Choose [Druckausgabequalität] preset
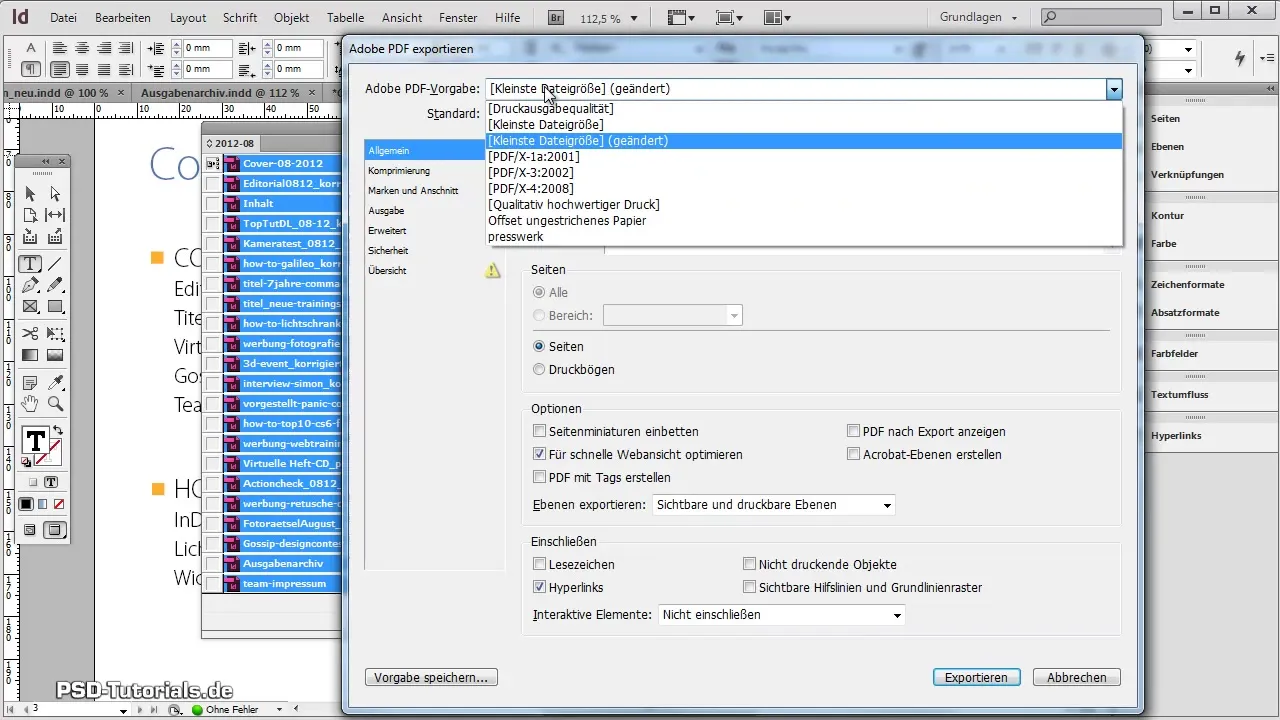Image resolution: width=1280 pixels, height=720 pixels. (x=551, y=108)
